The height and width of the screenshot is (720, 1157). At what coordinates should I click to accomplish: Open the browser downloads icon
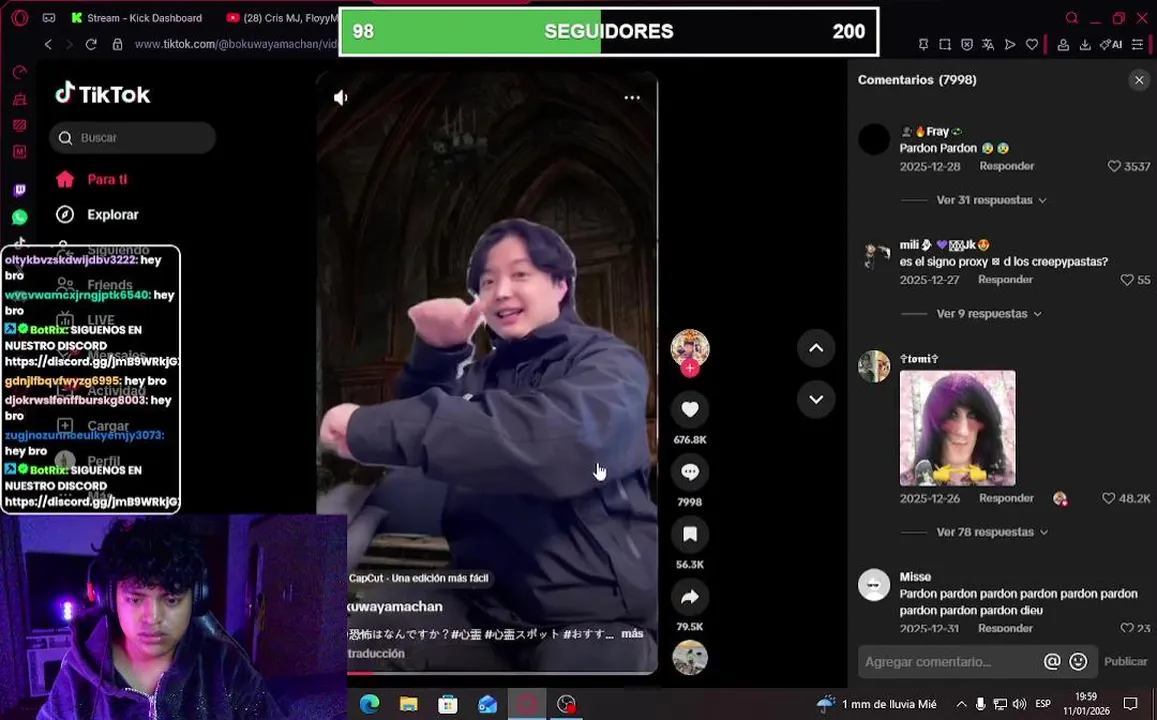(x=1085, y=44)
